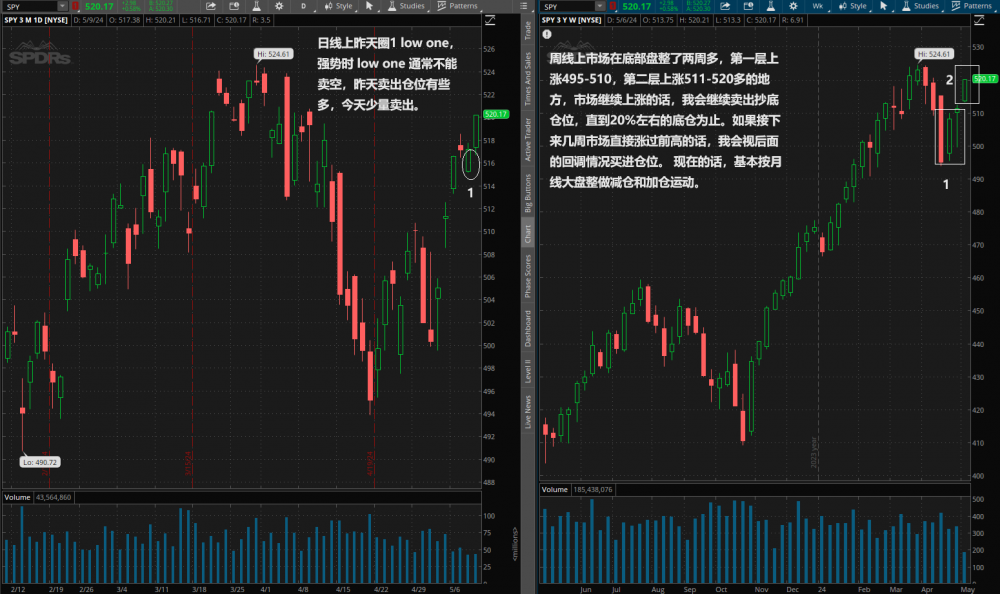
Task: Click the share icon in the right chart toolbar
Action: click(x=725, y=6)
